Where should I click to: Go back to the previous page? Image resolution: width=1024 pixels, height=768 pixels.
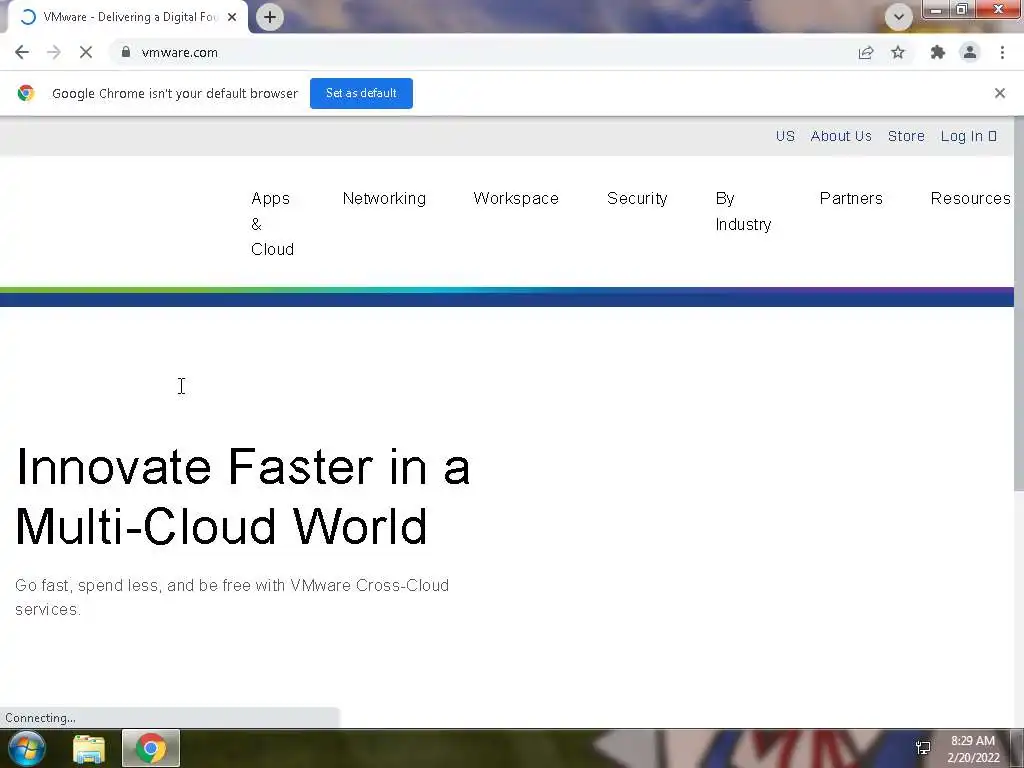22,52
